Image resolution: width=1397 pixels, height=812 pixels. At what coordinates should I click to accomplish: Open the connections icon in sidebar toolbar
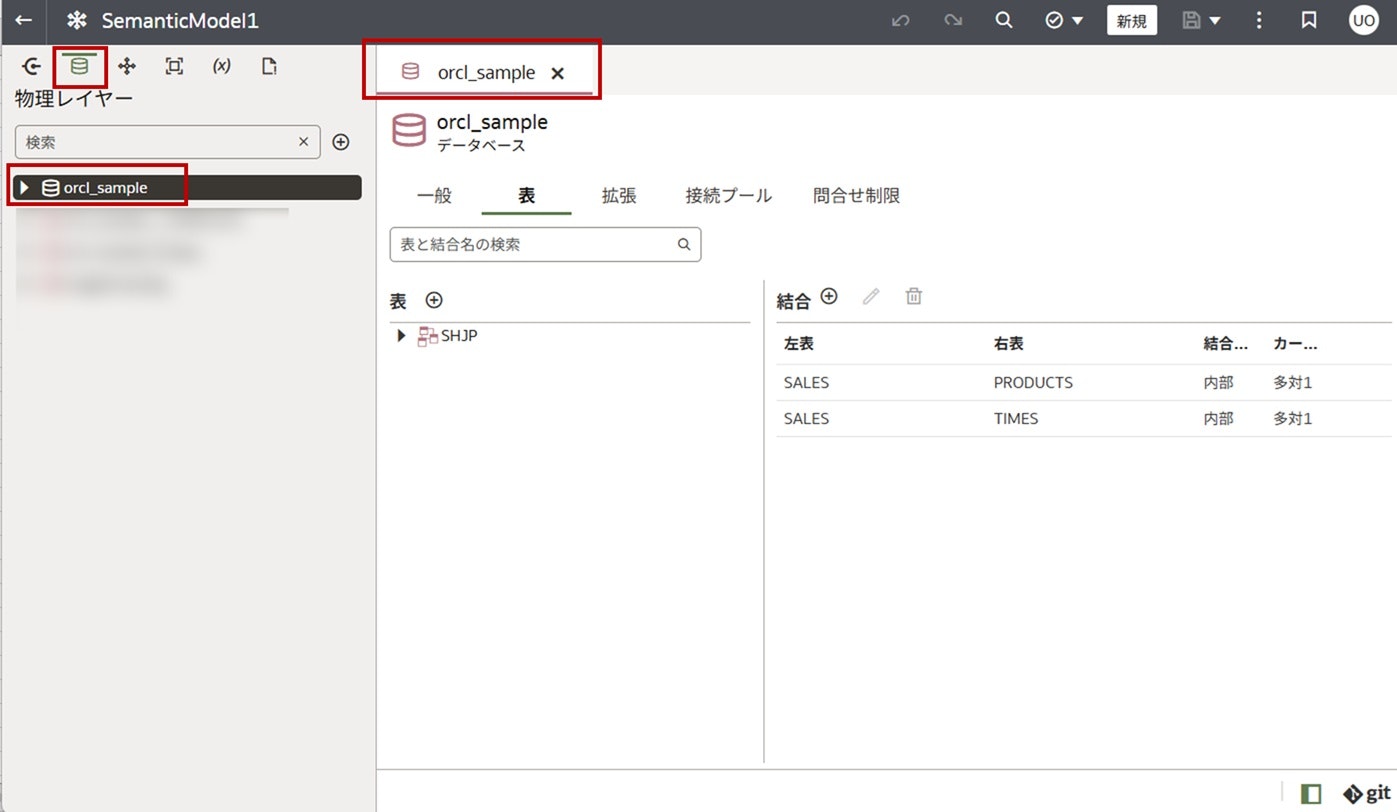(32, 66)
